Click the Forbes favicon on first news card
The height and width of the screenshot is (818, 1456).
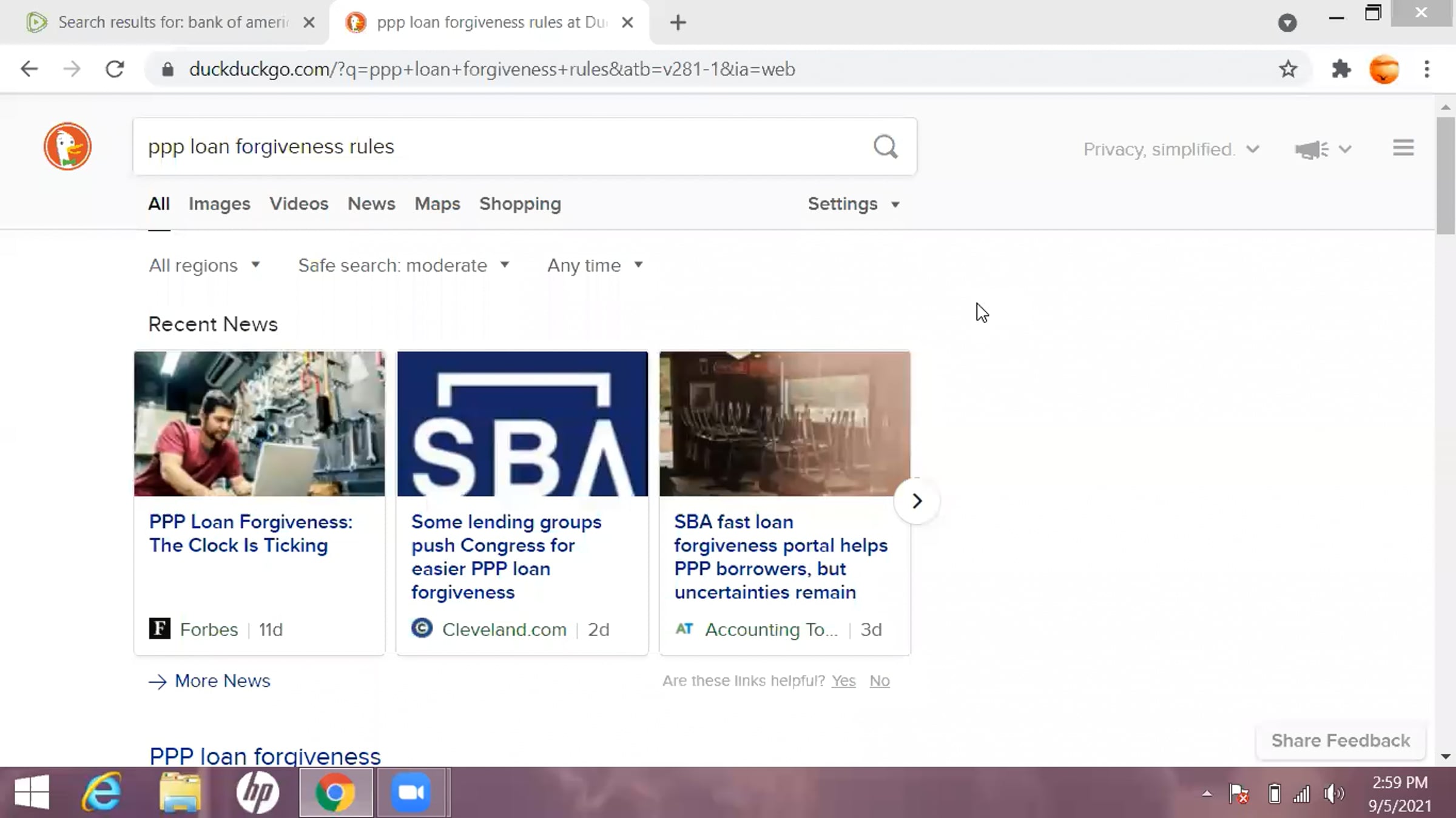tap(160, 629)
